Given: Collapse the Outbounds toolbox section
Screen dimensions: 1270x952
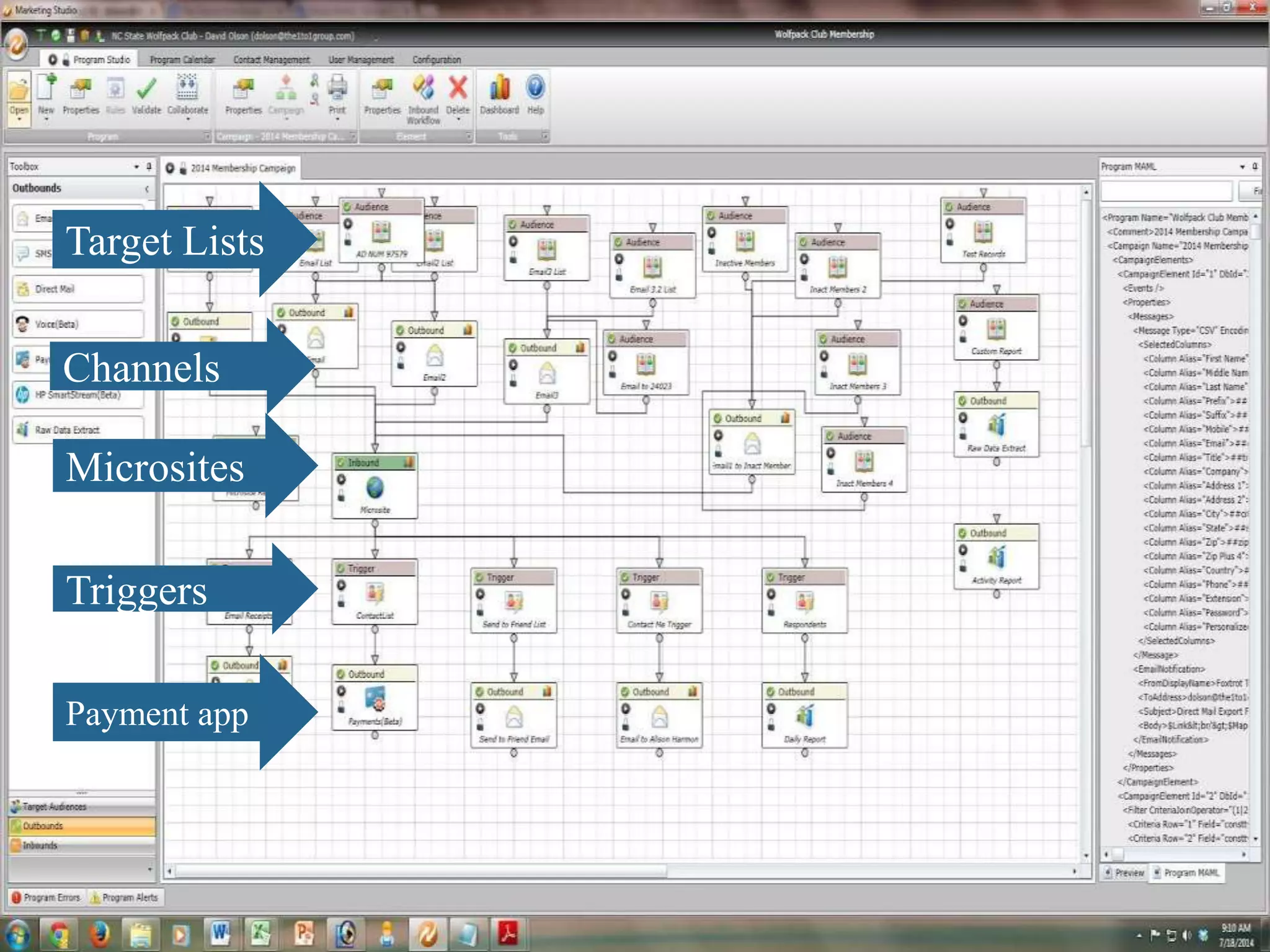Looking at the screenshot, I should 146,188.
